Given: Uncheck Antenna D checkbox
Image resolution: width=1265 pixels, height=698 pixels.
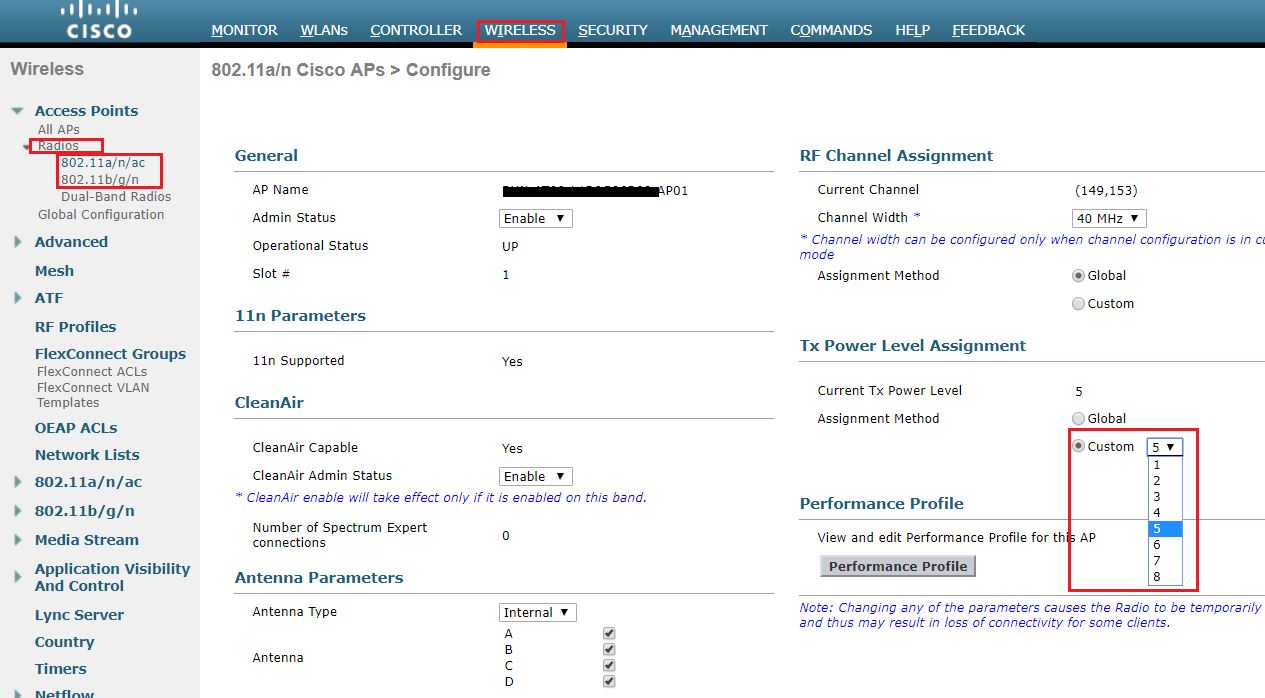Looking at the screenshot, I should point(608,680).
